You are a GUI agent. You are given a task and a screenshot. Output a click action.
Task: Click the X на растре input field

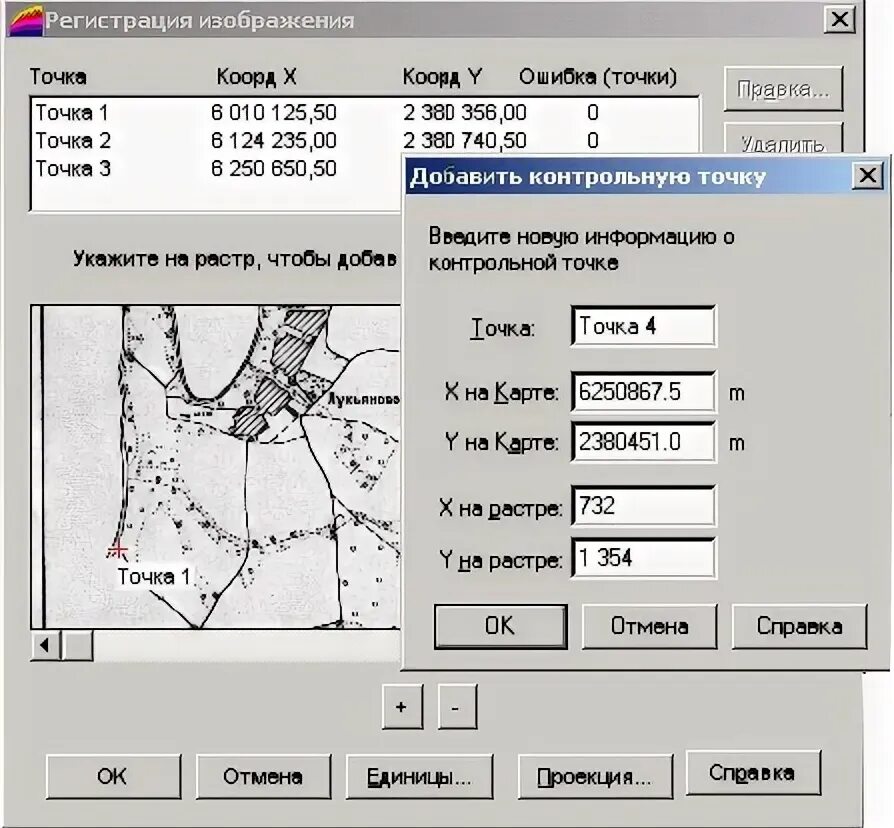[643, 506]
